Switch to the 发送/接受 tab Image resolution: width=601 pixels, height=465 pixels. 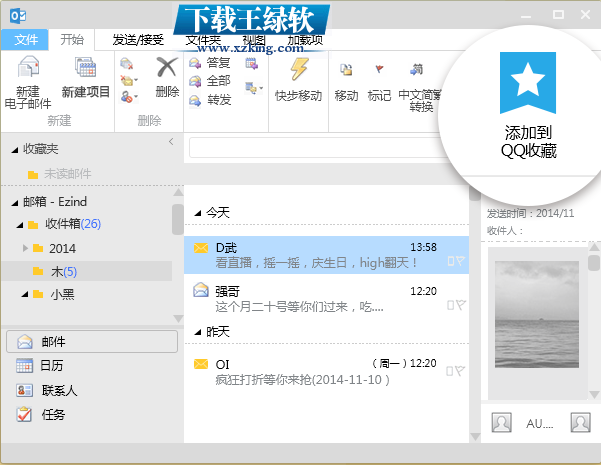(138, 39)
